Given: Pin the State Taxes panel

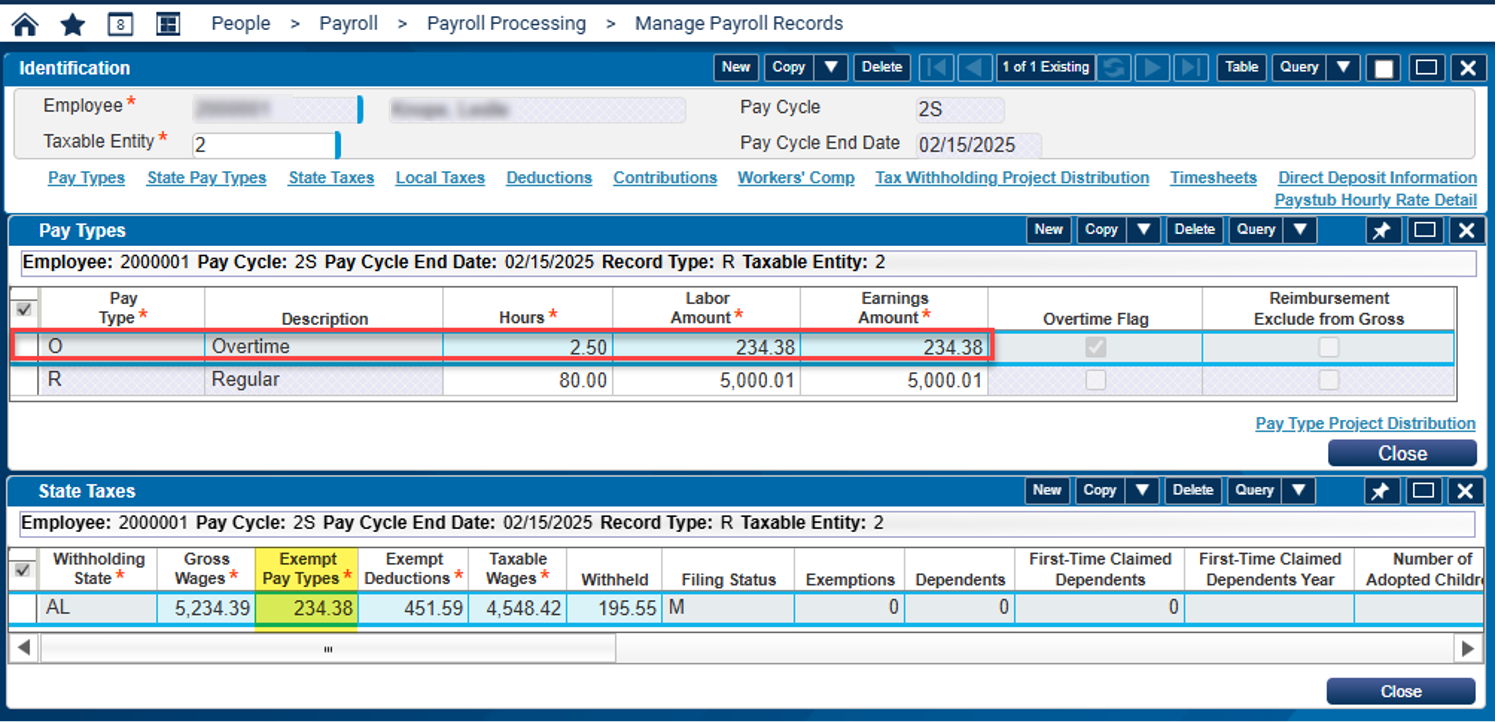Looking at the screenshot, I should [x=1383, y=490].
